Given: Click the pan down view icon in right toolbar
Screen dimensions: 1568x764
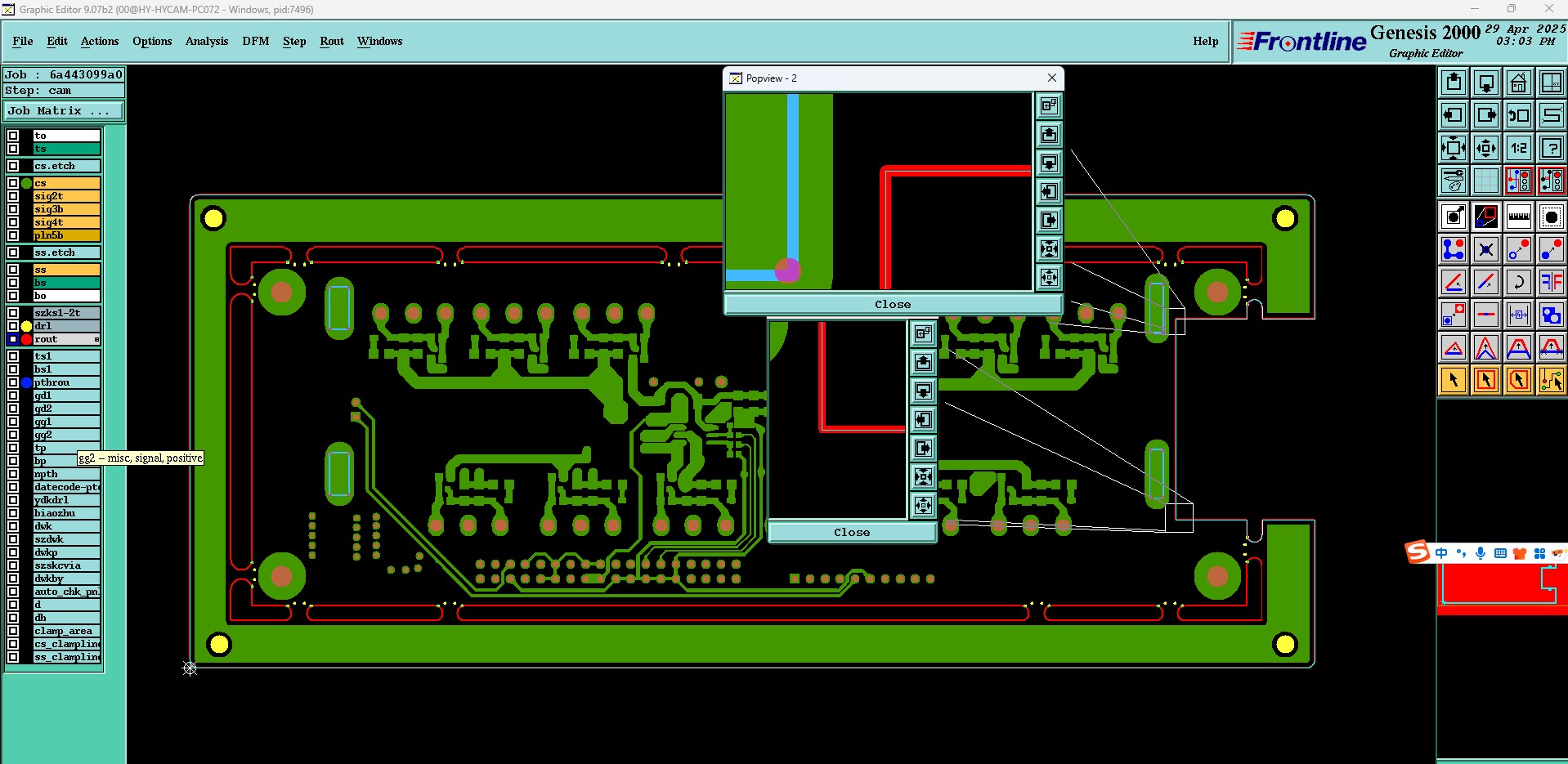Looking at the screenshot, I should 1486,83.
